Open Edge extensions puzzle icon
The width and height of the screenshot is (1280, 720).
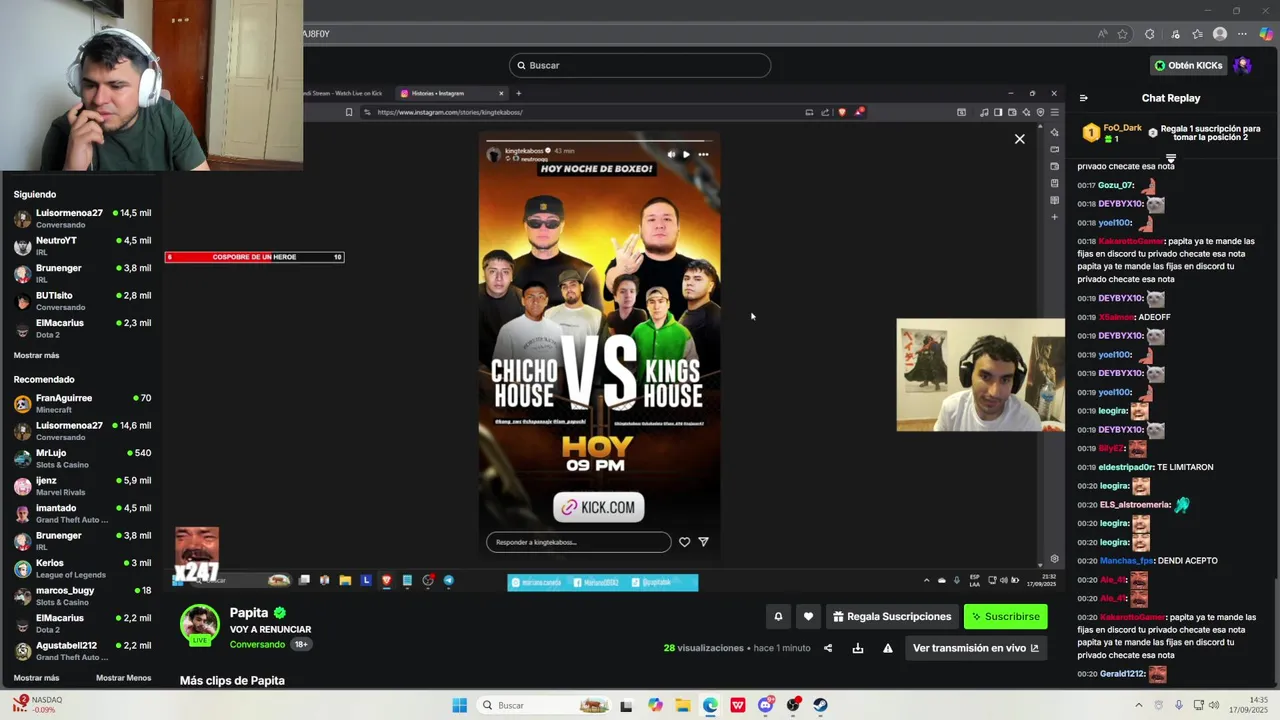tap(1150, 34)
